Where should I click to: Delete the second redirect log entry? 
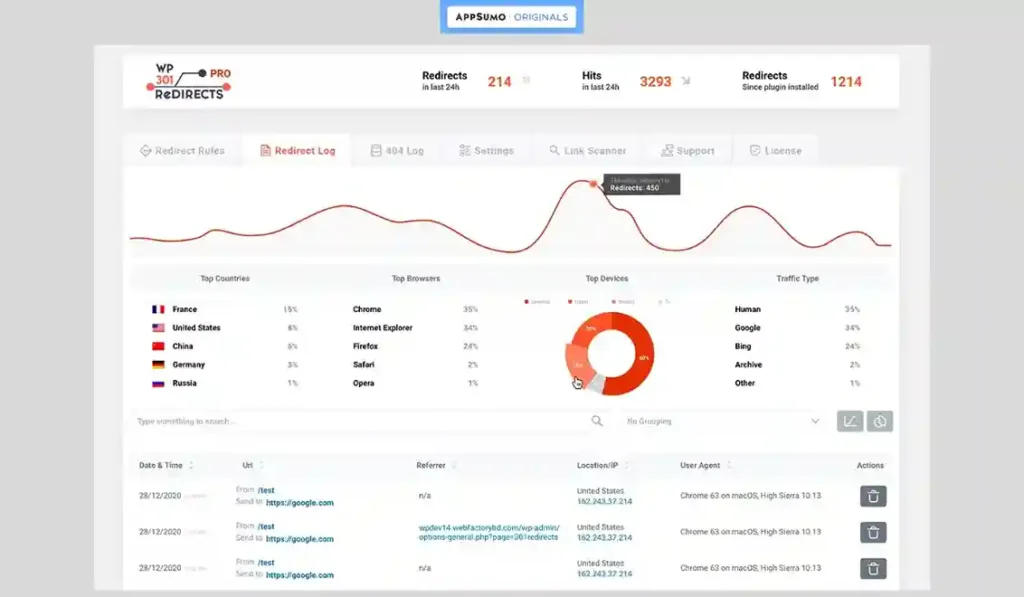click(x=873, y=532)
